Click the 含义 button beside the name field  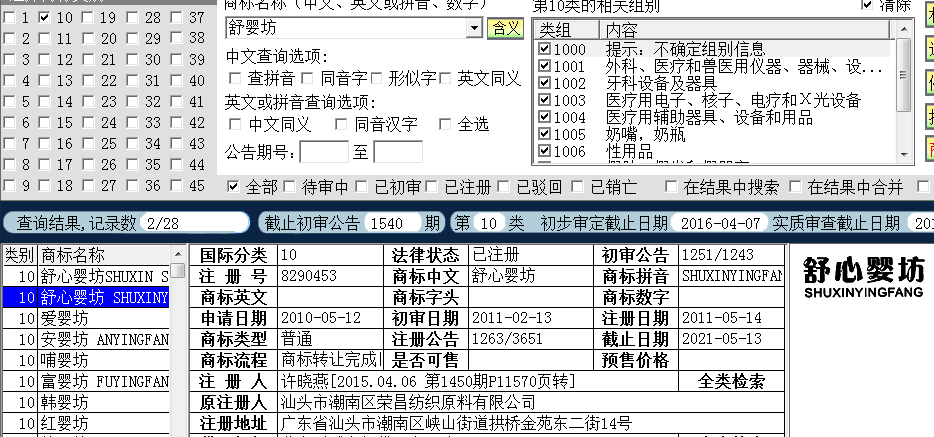coord(505,28)
